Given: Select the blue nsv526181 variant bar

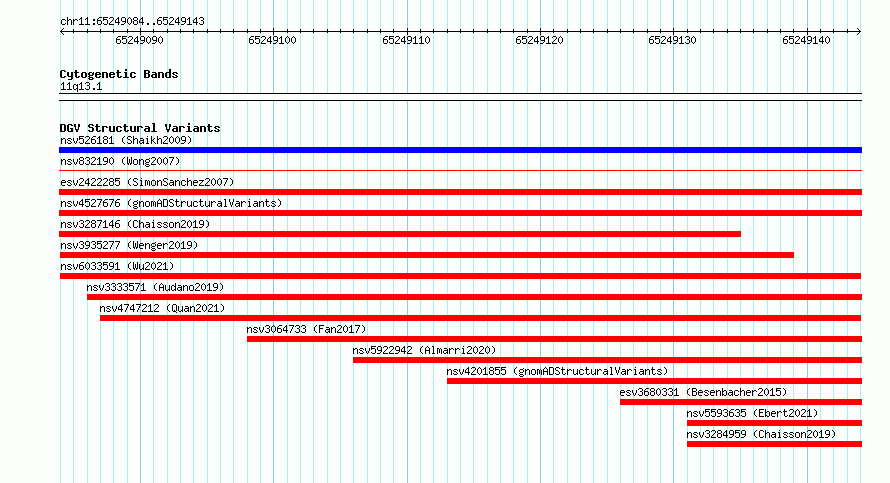Looking at the screenshot, I should (460, 150).
